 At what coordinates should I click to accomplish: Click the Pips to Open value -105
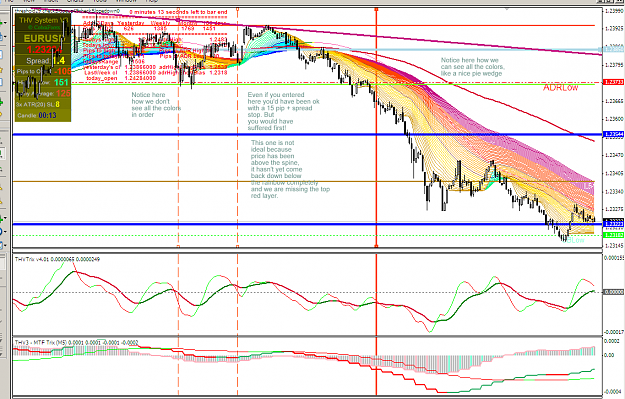[63, 71]
